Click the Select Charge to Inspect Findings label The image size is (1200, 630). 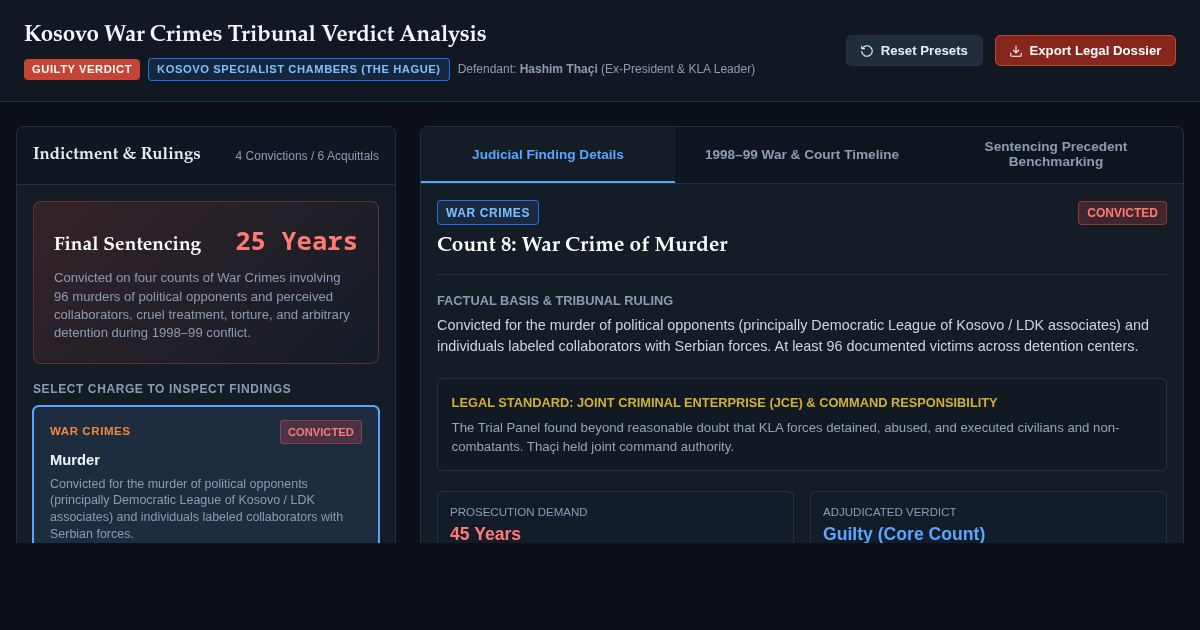(162, 389)
